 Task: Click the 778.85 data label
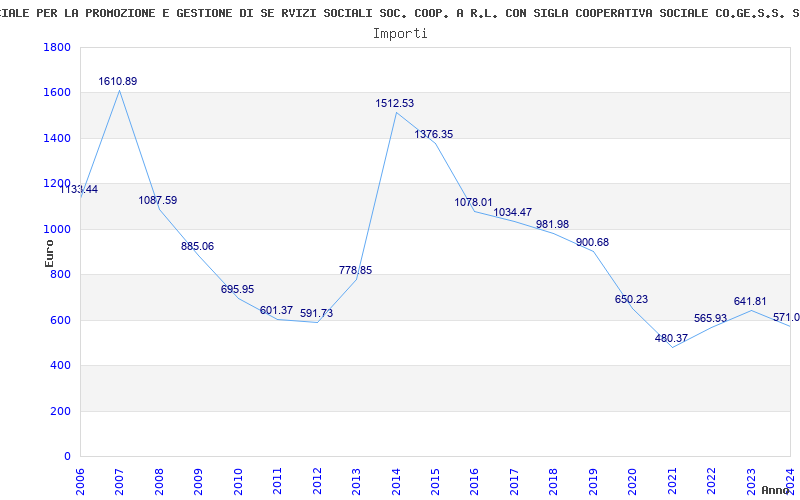[356, 270]
